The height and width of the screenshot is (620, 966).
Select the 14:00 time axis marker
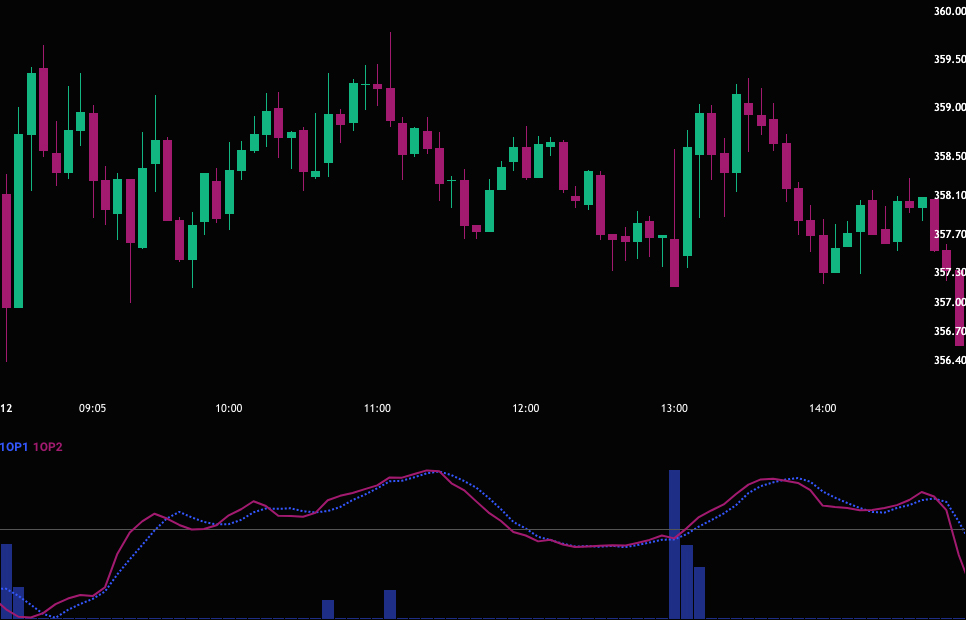[x=822, y=408]
